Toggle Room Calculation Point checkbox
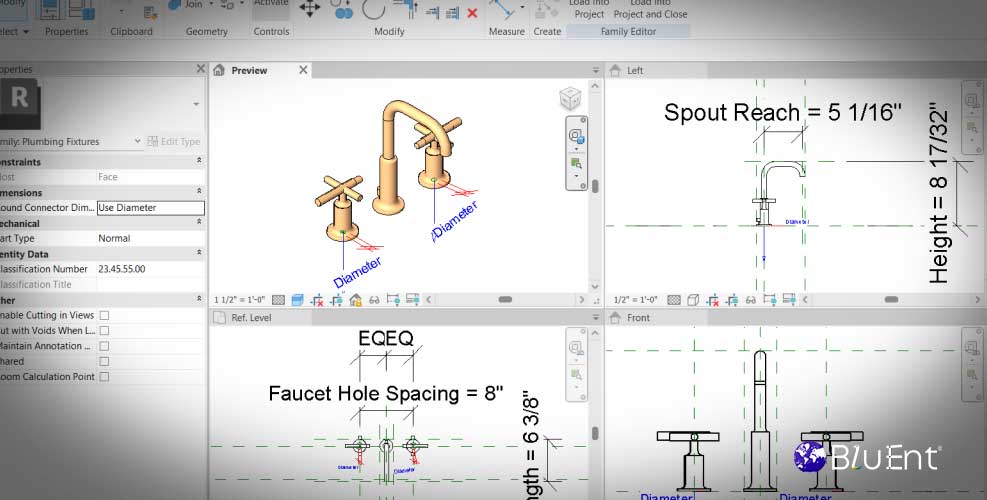987x500 pixels. 104,377
